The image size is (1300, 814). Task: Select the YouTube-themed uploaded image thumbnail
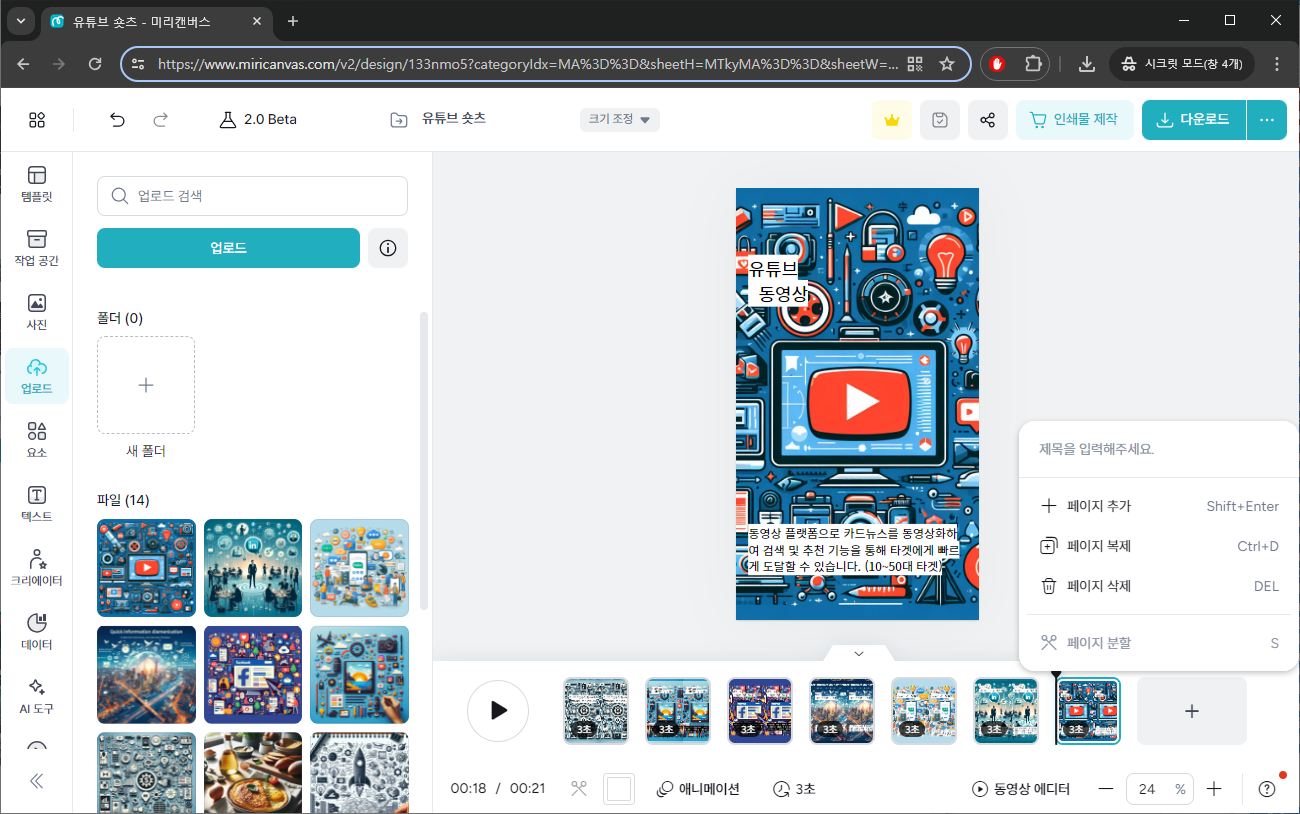point(146,568)
